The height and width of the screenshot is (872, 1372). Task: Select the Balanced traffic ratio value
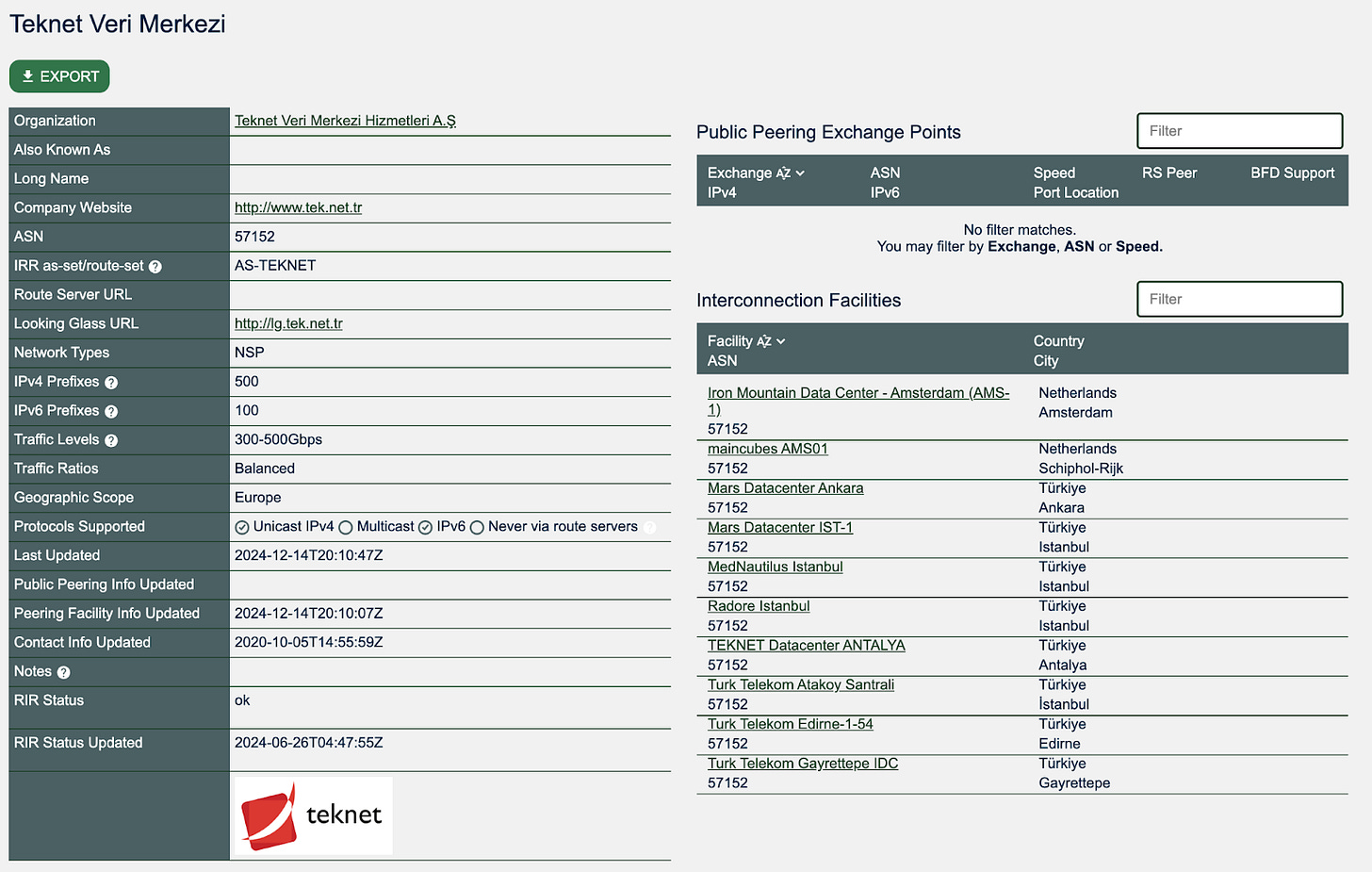(x=265, y=469)
